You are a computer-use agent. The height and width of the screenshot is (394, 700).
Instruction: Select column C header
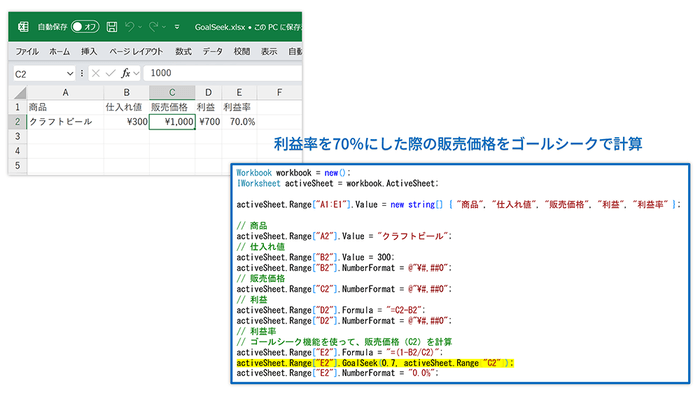172,93
